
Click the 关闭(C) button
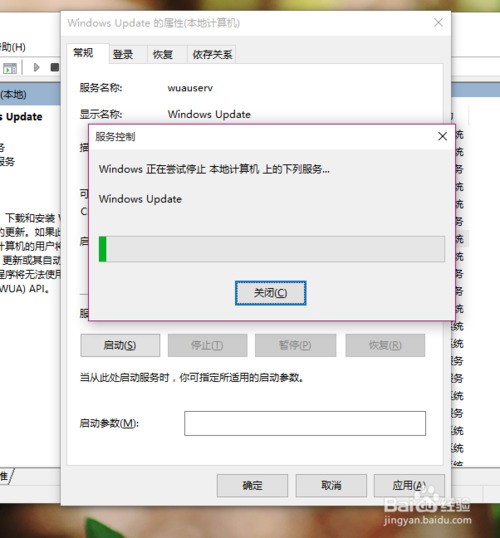click(270, 293)
